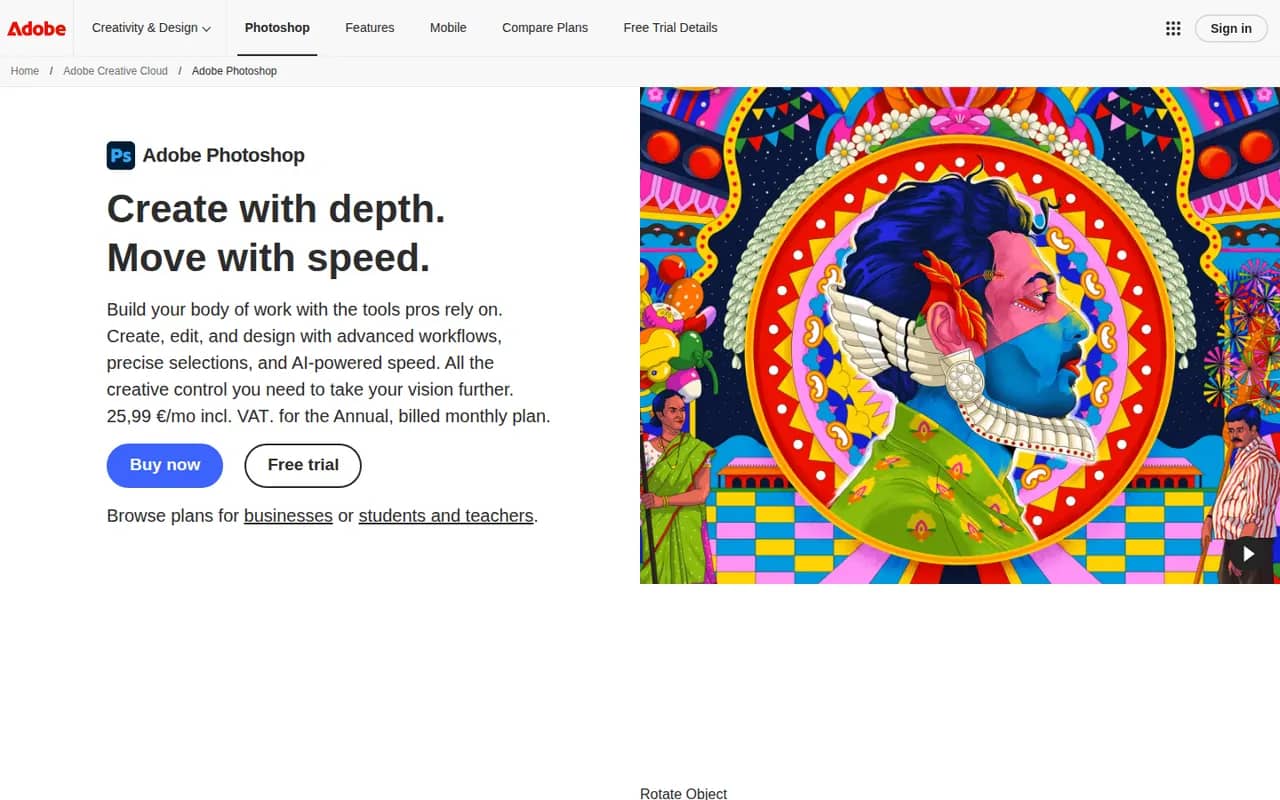Click the Sign in button
The height and width of the screenshot is (800, 1280).
pos(1231,28)
